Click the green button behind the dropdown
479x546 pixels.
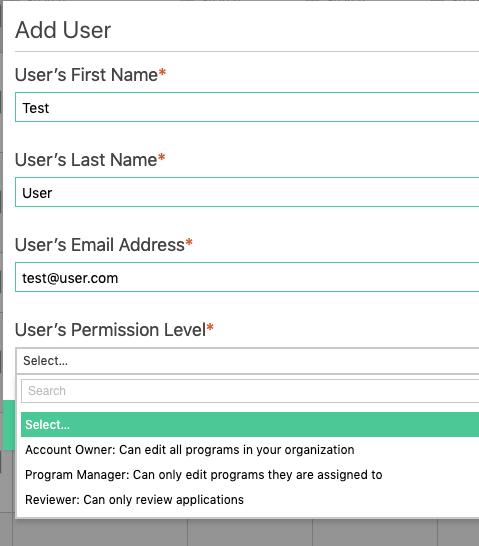click(x=9, y=425)
